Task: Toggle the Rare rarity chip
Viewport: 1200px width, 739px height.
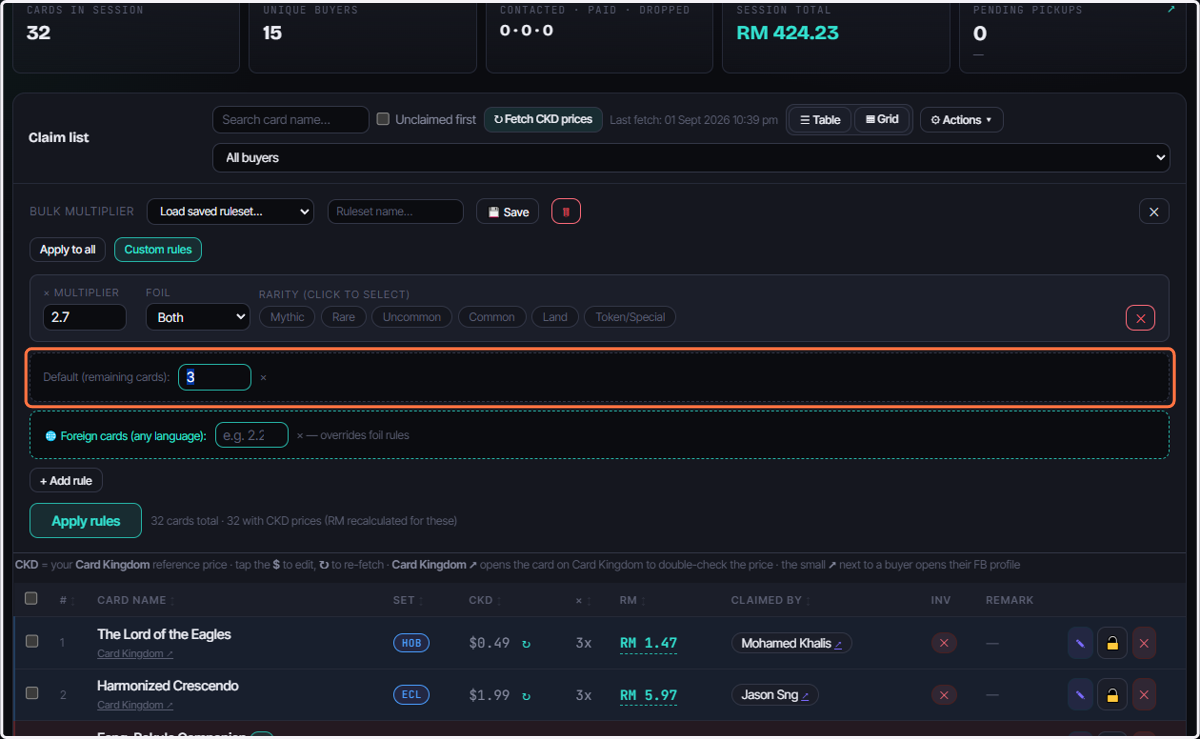Action: tap(343, 317)
